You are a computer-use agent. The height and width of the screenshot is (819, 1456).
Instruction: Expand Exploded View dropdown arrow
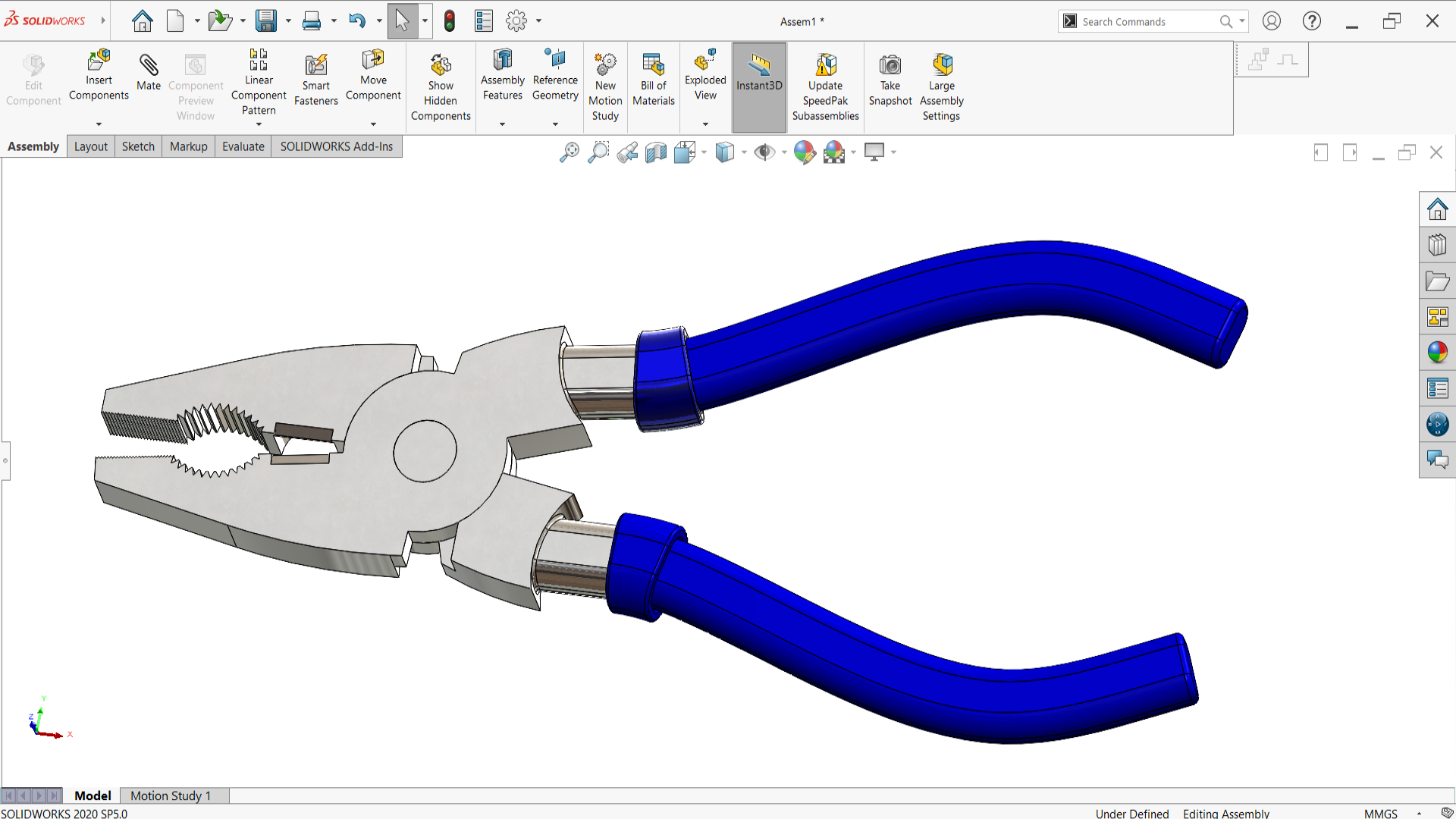pyautogui.click(x=705, y=124)
